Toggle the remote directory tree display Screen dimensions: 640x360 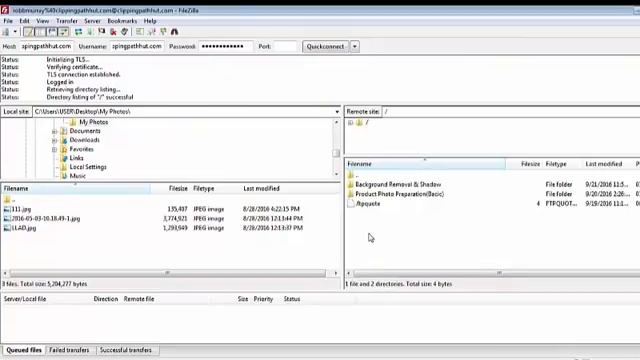[52, 31]
